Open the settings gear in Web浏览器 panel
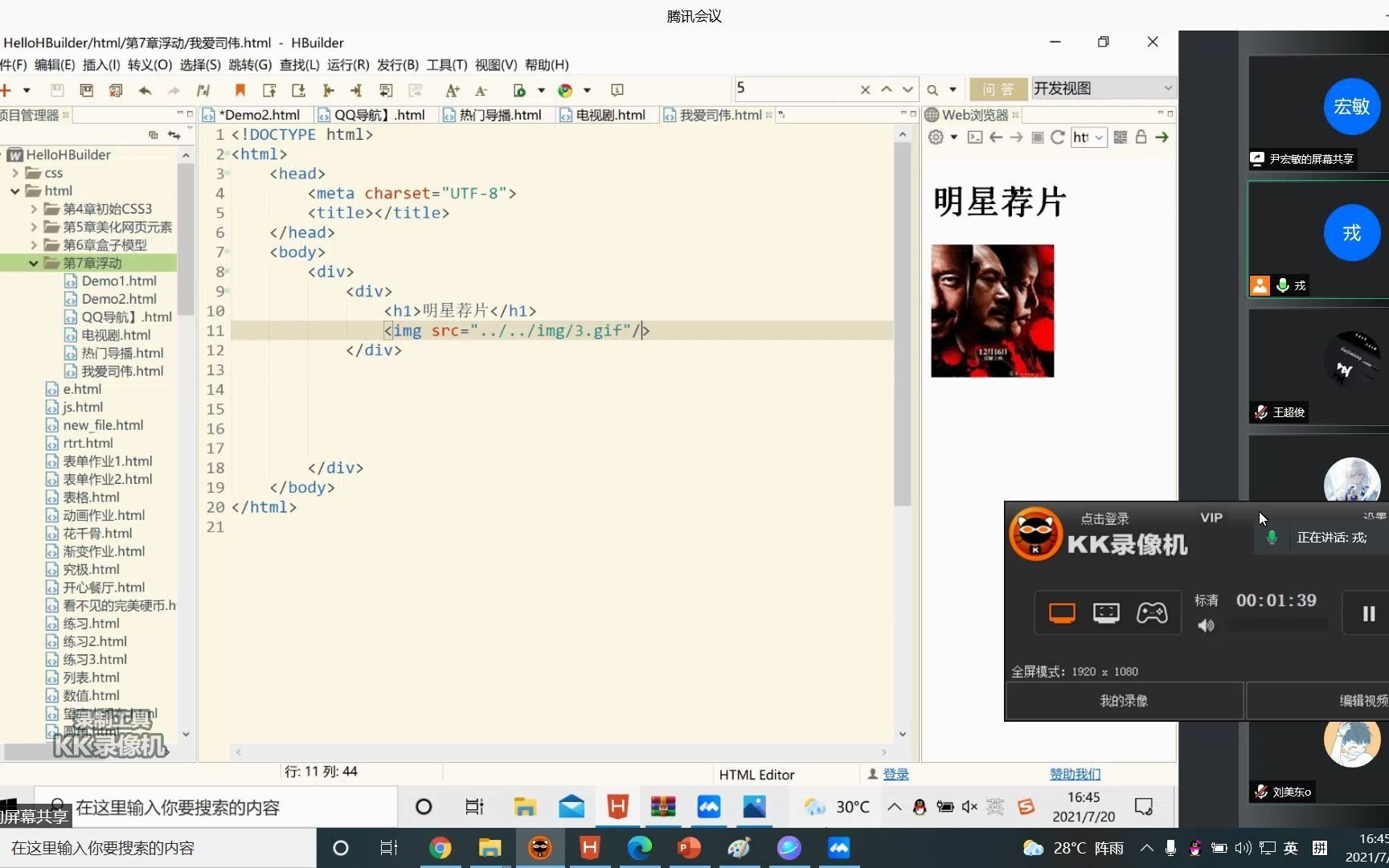 936,137
